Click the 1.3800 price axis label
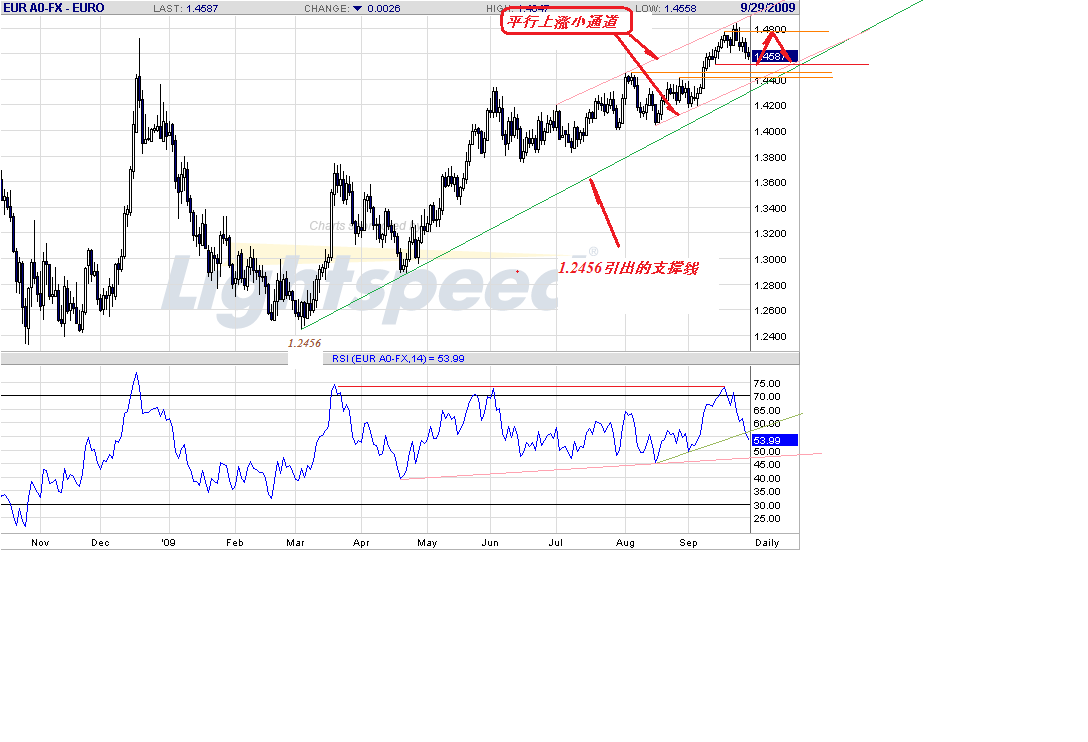Screen dimensions: 1088x742 coord(770,158)
